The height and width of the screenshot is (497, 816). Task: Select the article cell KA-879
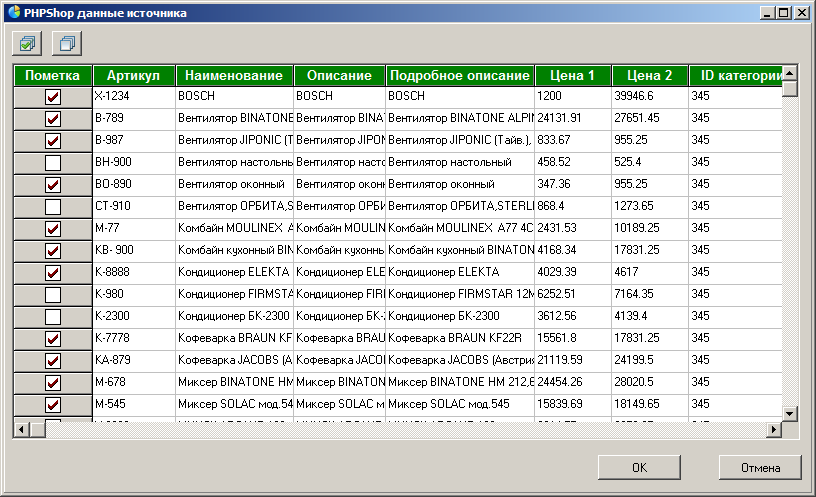pyautogui.click(x=134, y=360)
